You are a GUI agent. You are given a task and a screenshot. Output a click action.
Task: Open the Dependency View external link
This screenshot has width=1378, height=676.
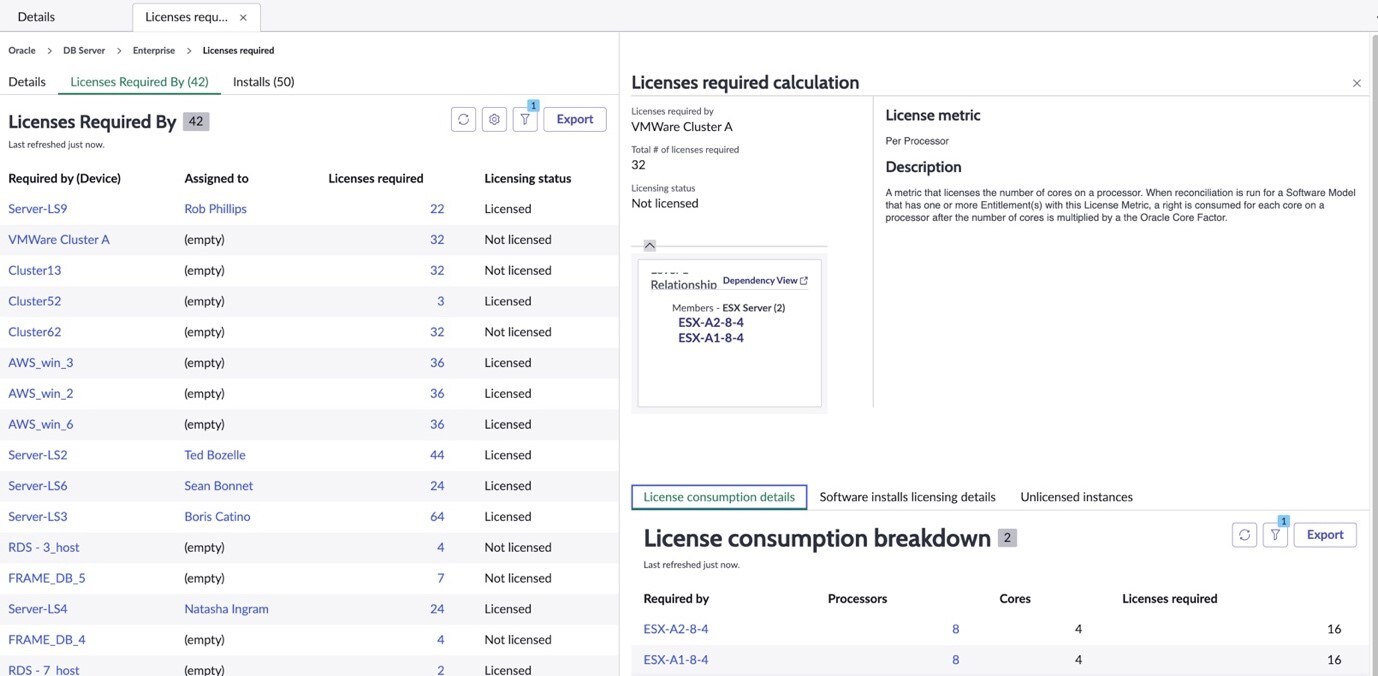click(x=765, y=281)
